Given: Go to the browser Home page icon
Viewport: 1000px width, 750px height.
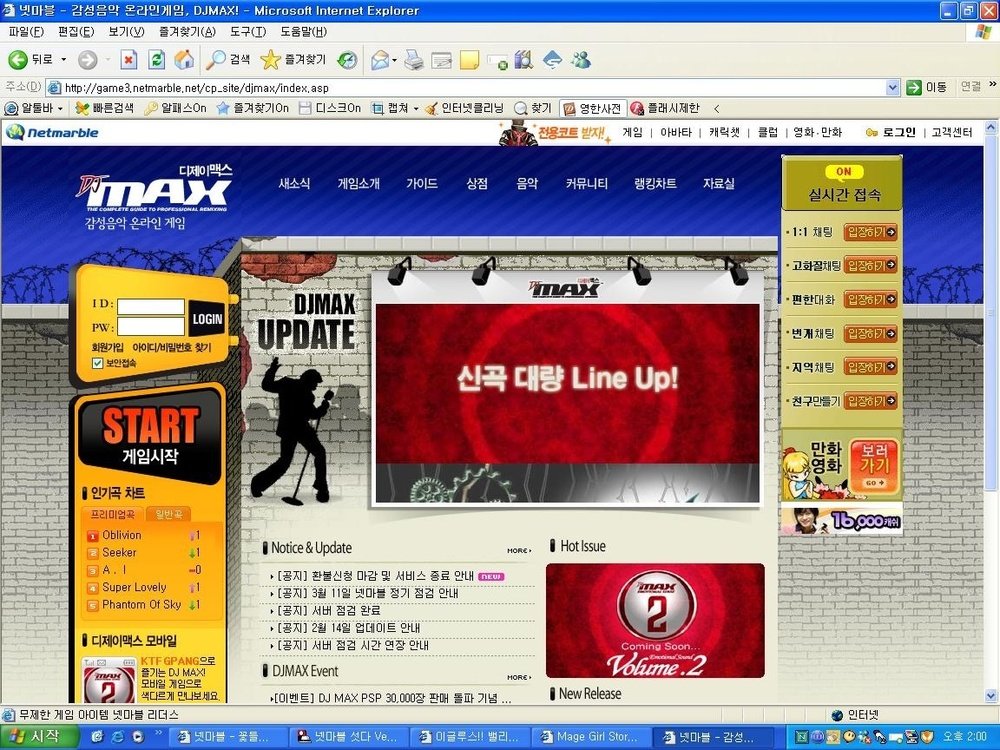Looking at the screenshot, I should coord(184,60).
